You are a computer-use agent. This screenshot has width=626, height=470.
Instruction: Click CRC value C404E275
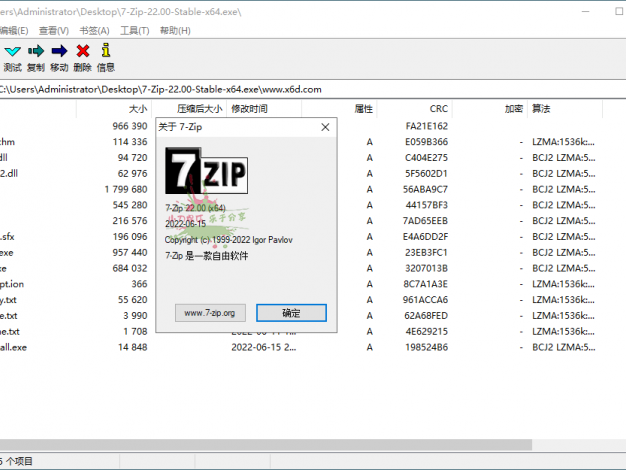pyautogui.click(x=426, y=158)
